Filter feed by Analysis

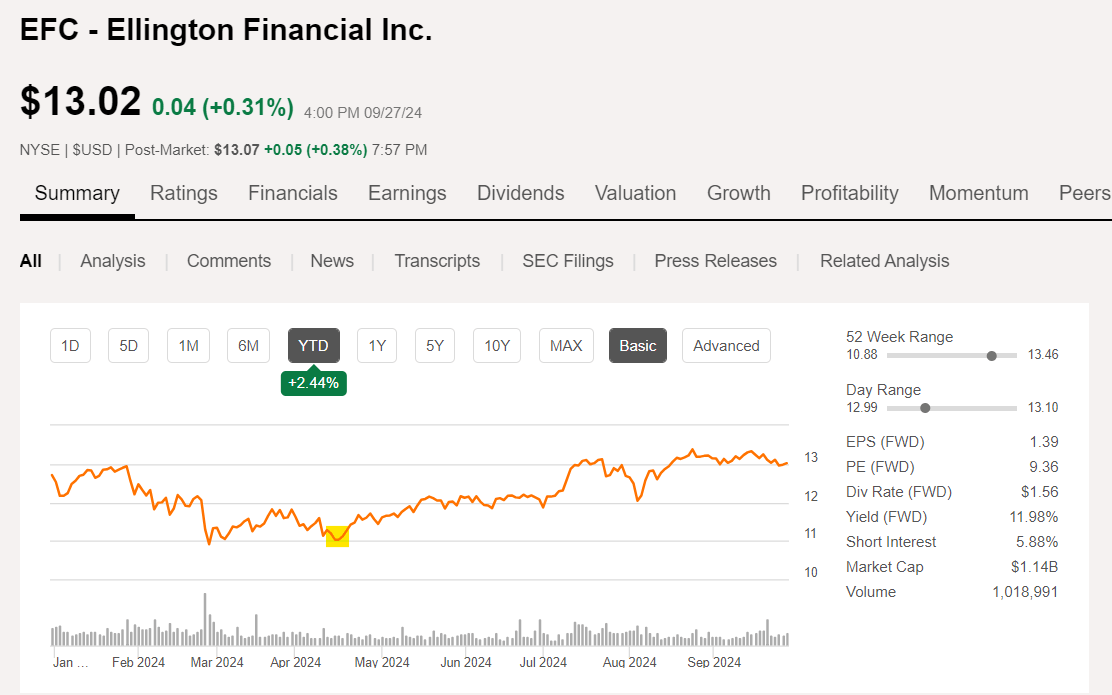point(113,261)
